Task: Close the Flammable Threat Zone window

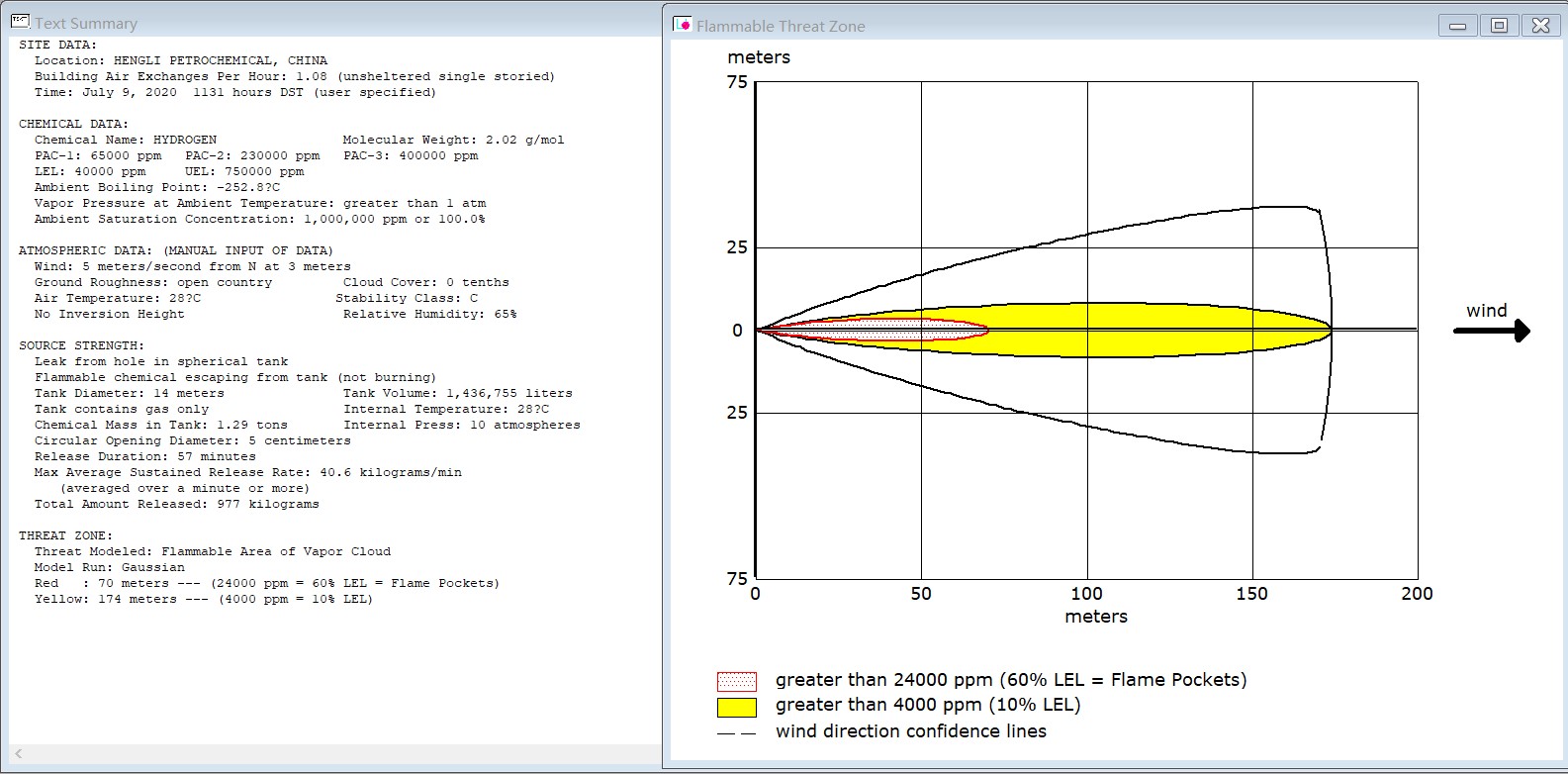Action: 1540,26
